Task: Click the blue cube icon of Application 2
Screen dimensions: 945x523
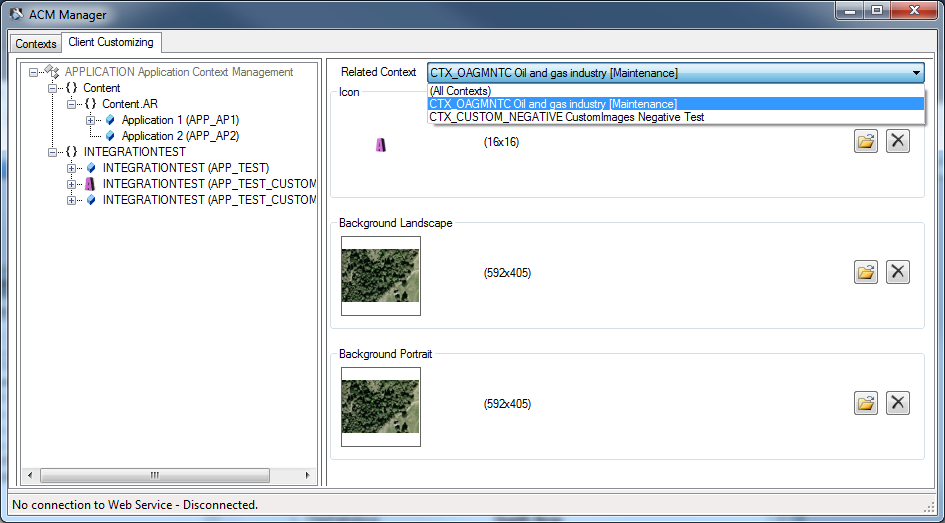Action: (110, 136)
